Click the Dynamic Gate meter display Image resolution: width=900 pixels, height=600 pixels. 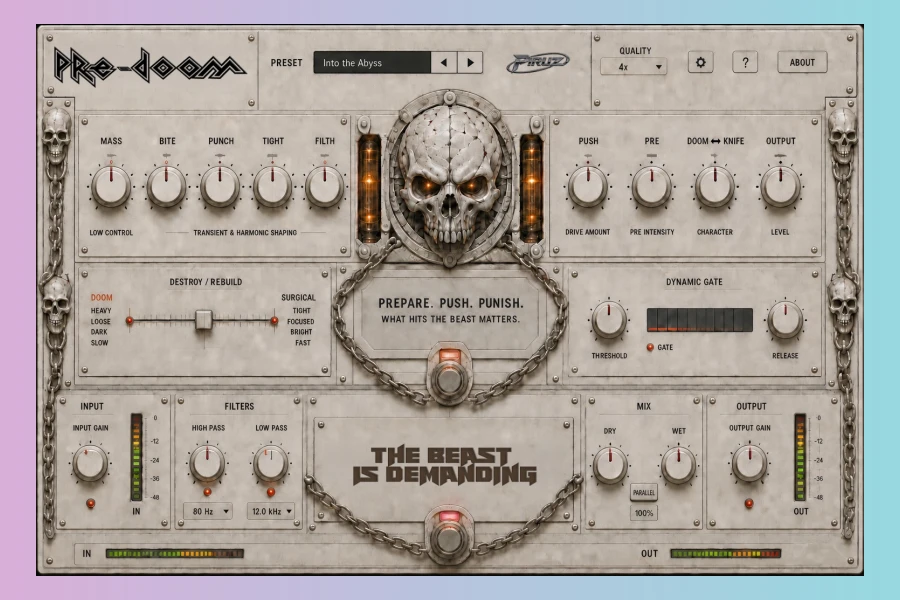click(x=700, y=320)
